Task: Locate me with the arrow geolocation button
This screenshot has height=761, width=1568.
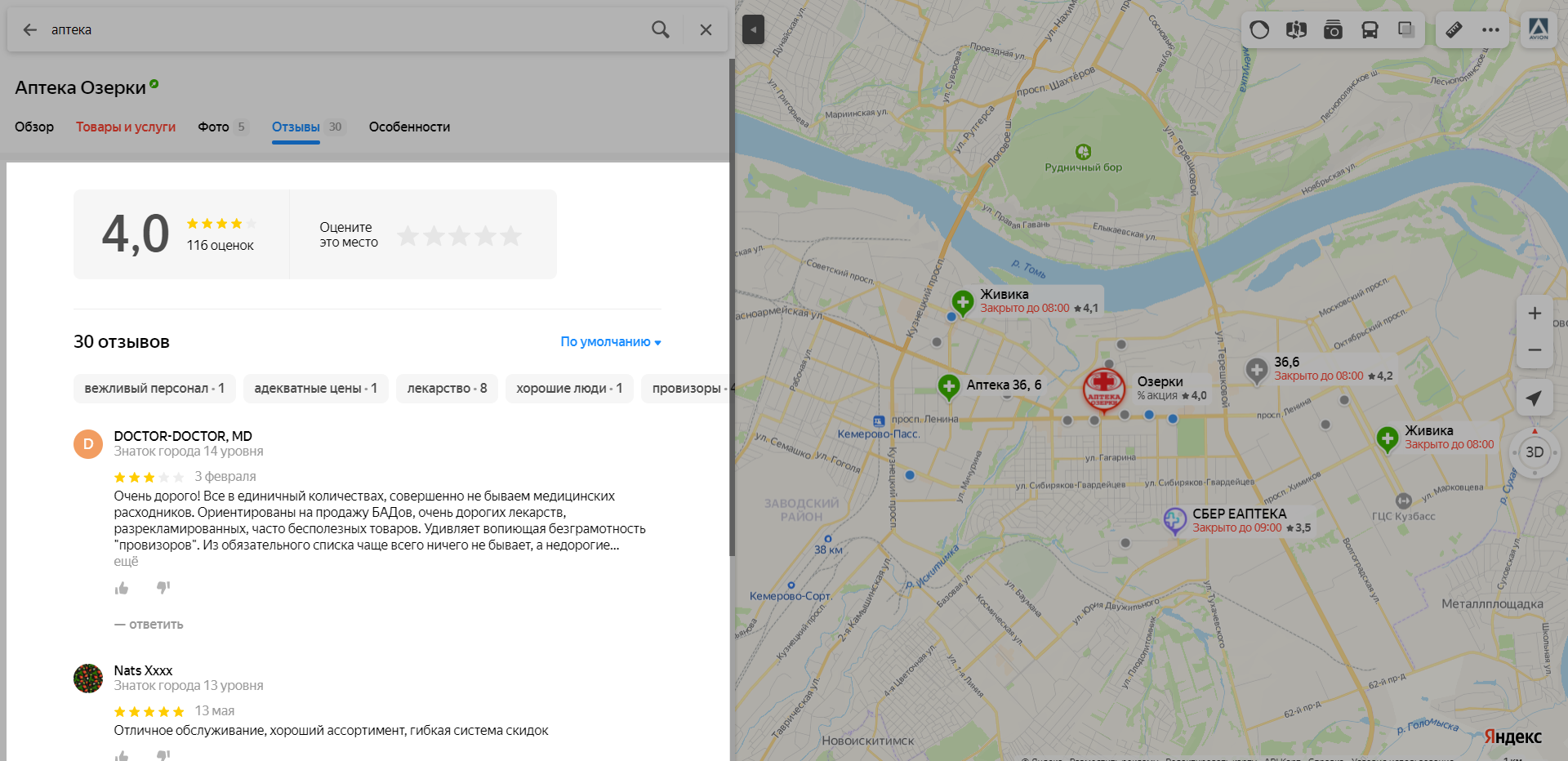Action: [x=1535, y=398]
